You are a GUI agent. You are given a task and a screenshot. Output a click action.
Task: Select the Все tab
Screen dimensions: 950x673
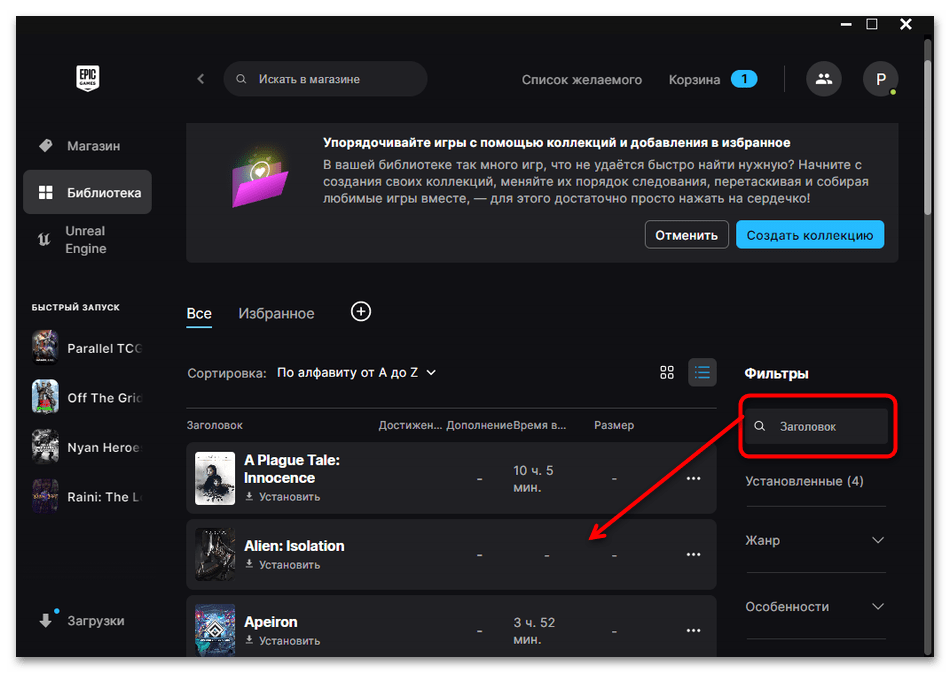pos(199,314)
